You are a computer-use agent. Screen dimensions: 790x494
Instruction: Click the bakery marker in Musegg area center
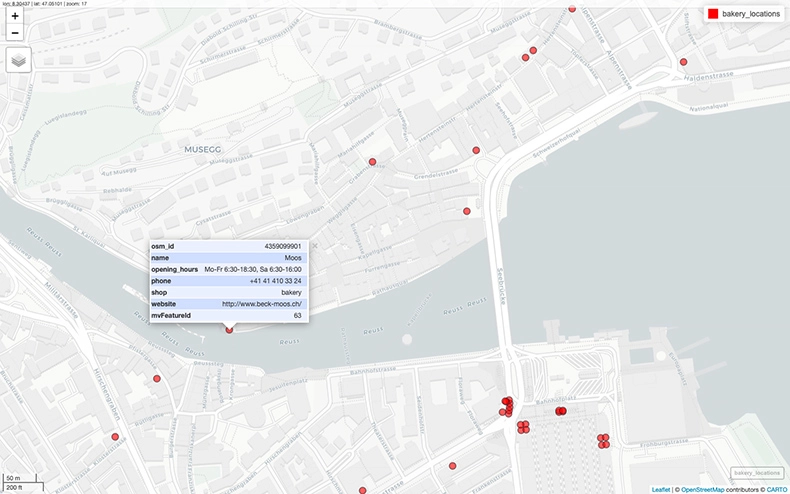(x=372, y=162)
